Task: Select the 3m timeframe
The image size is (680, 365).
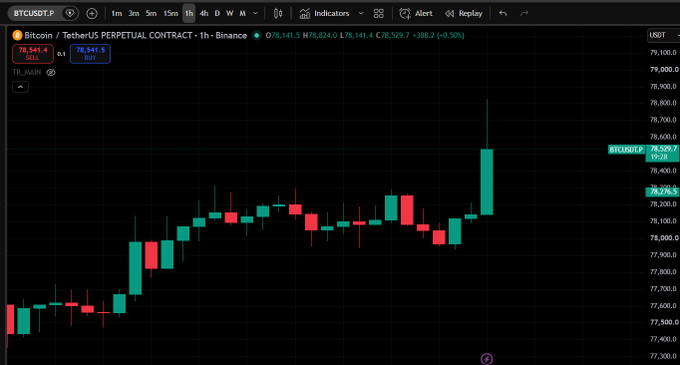Action: [134, 13]
